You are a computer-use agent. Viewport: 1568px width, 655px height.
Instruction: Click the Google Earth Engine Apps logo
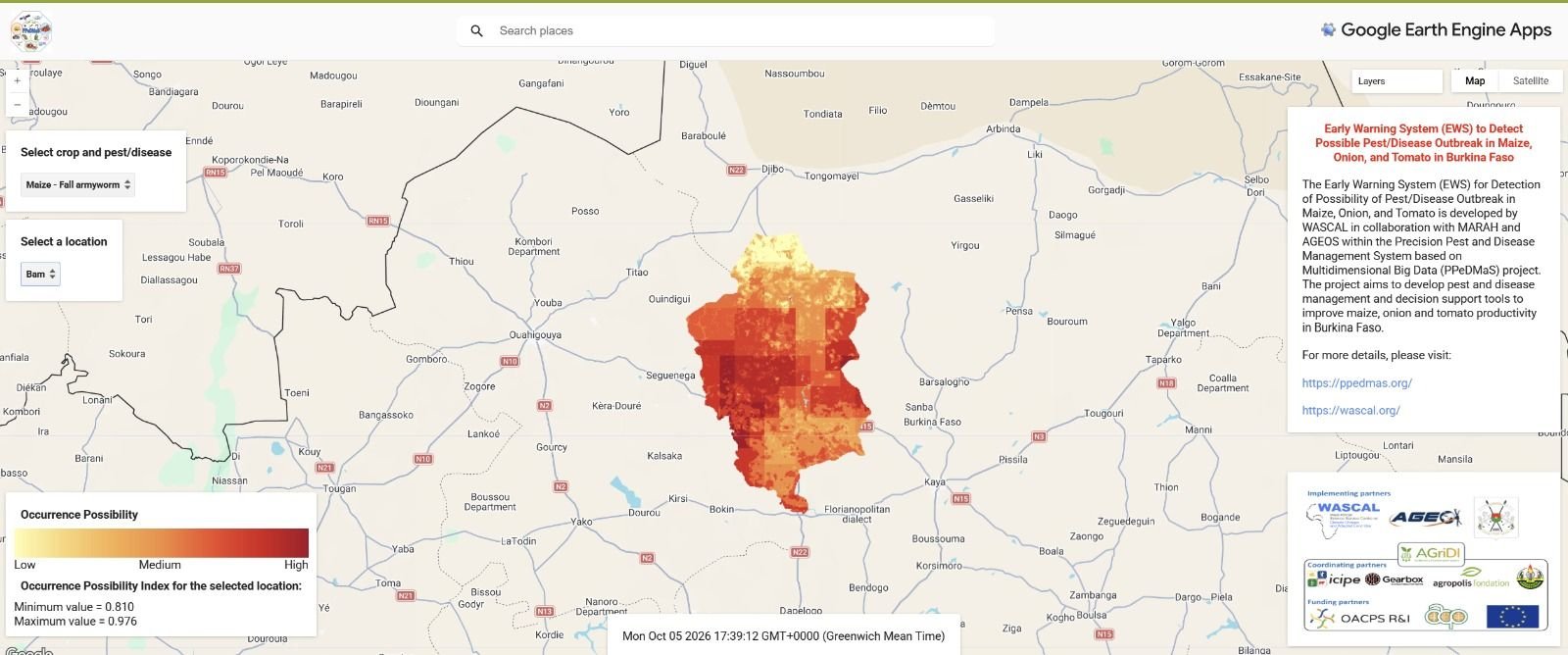point(1436,30)
